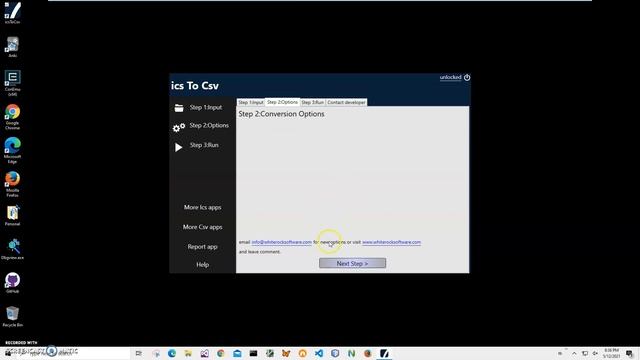
Task: Open Firefox from the taskbar
Action: [368, 353]
